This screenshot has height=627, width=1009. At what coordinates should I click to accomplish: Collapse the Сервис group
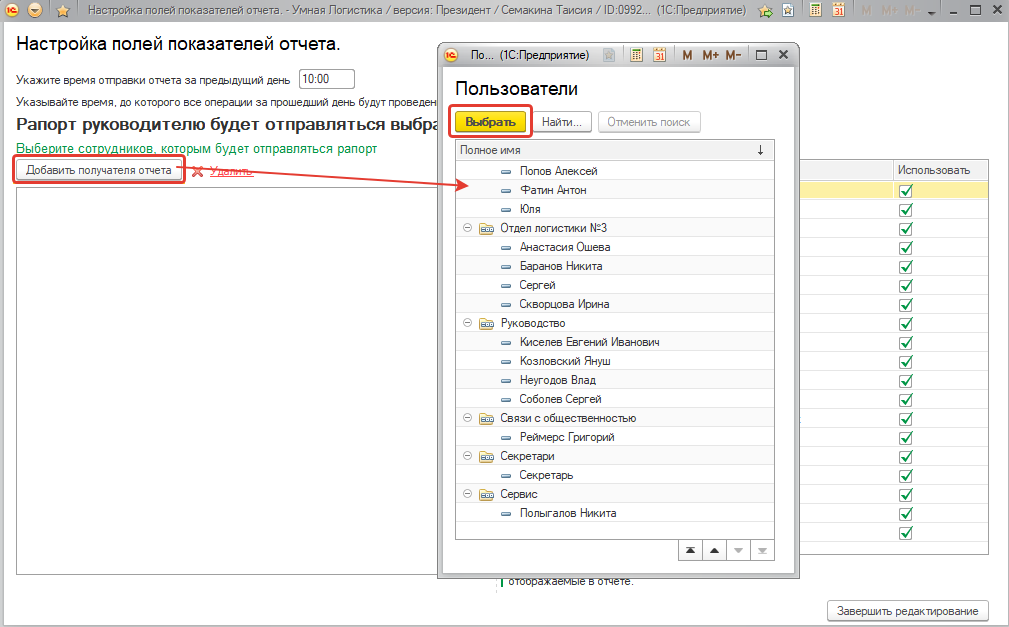click(468, 494)
